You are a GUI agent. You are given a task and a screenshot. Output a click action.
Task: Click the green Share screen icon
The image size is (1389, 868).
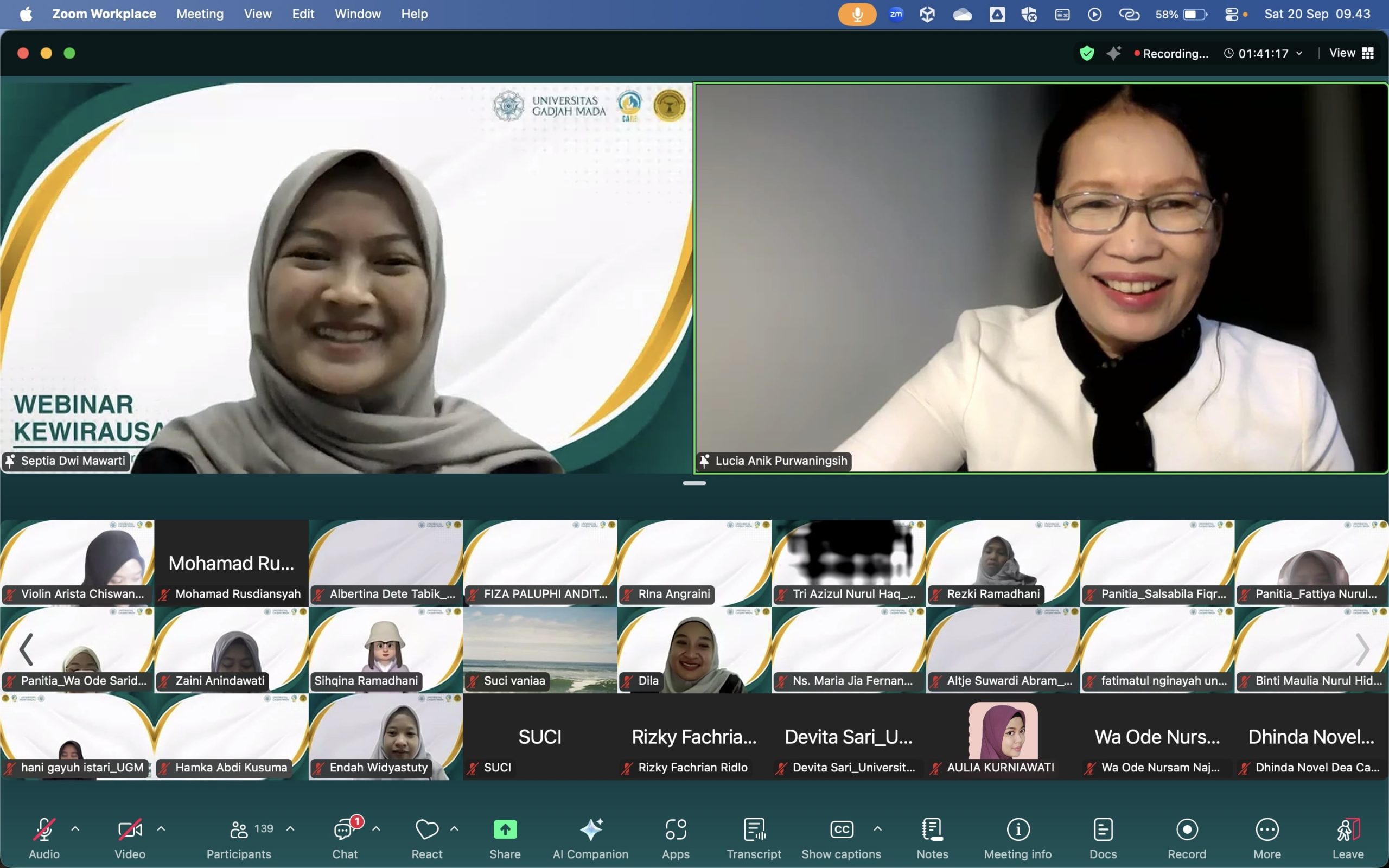(505, 829)
